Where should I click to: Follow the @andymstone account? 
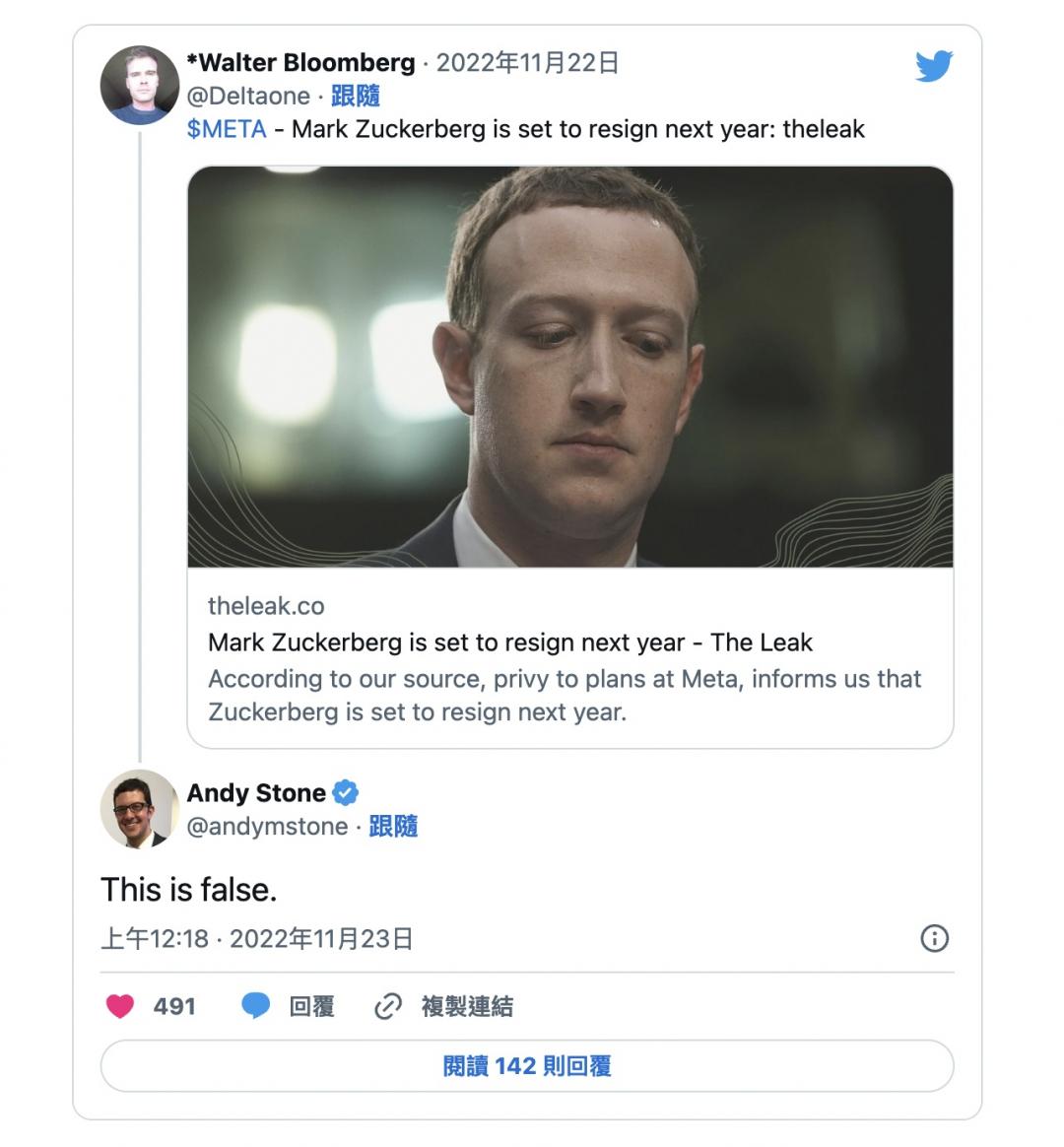point(393,826)
